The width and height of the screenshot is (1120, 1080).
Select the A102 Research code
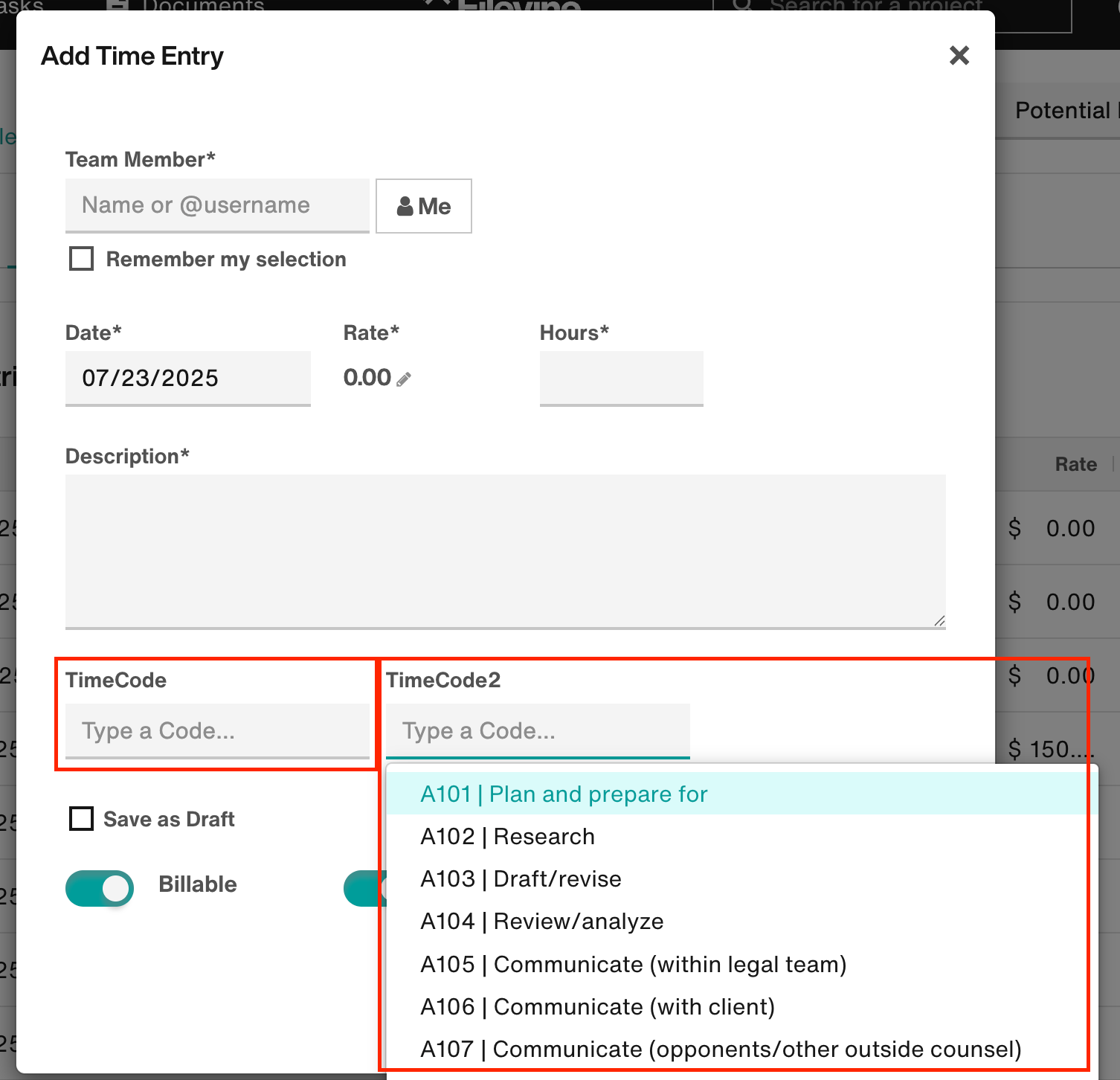pos(507,836)
